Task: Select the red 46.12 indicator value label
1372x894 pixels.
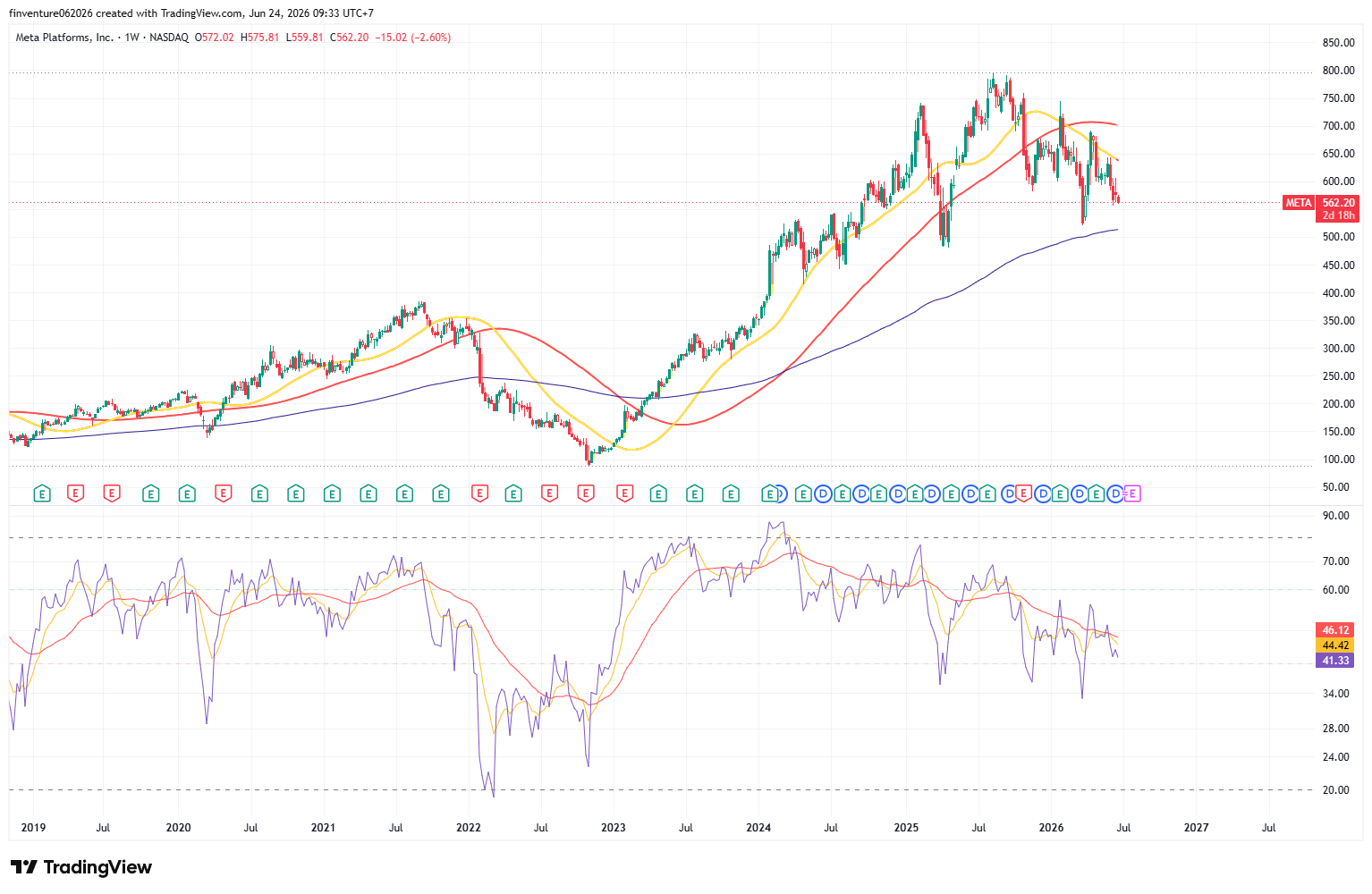Action: (x=1334, y=630)
